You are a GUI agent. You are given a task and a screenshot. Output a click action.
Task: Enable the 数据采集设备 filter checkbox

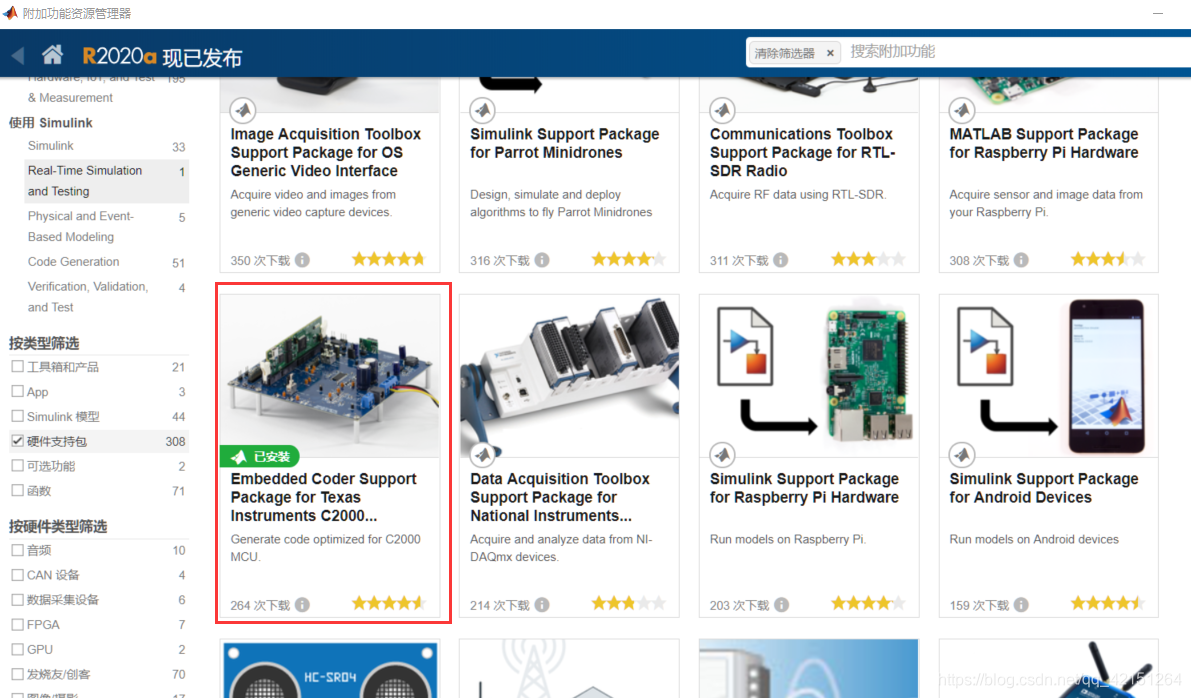[x=17, y=599]
